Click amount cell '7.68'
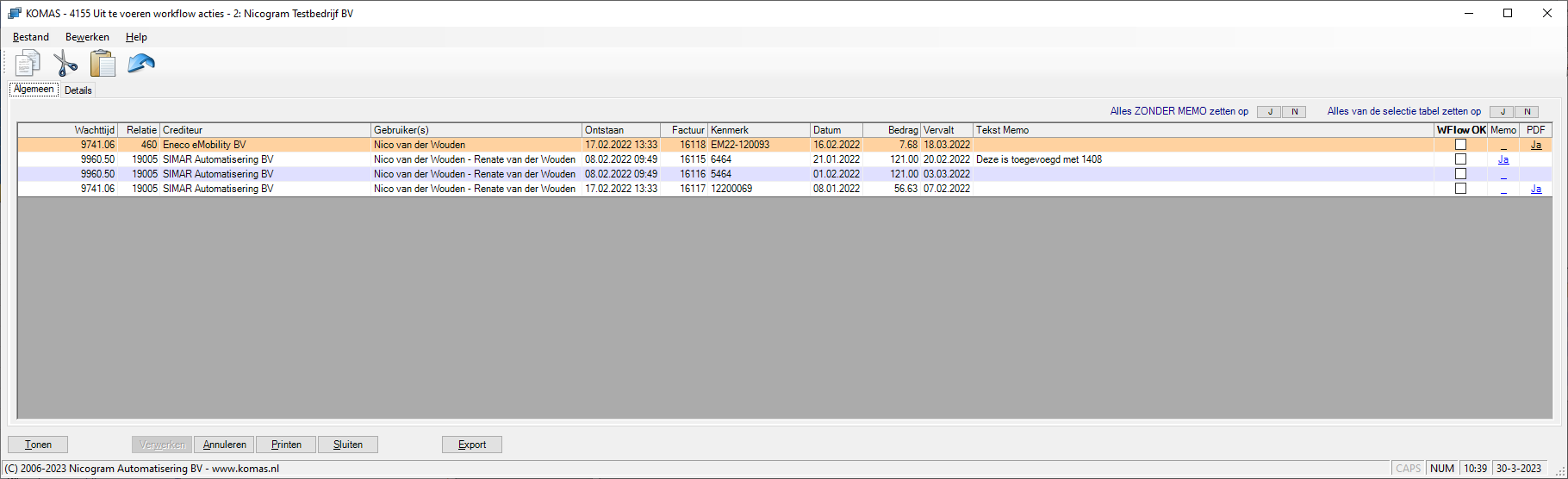This screenshot has width=1568, height=479. tap(892, 145)
